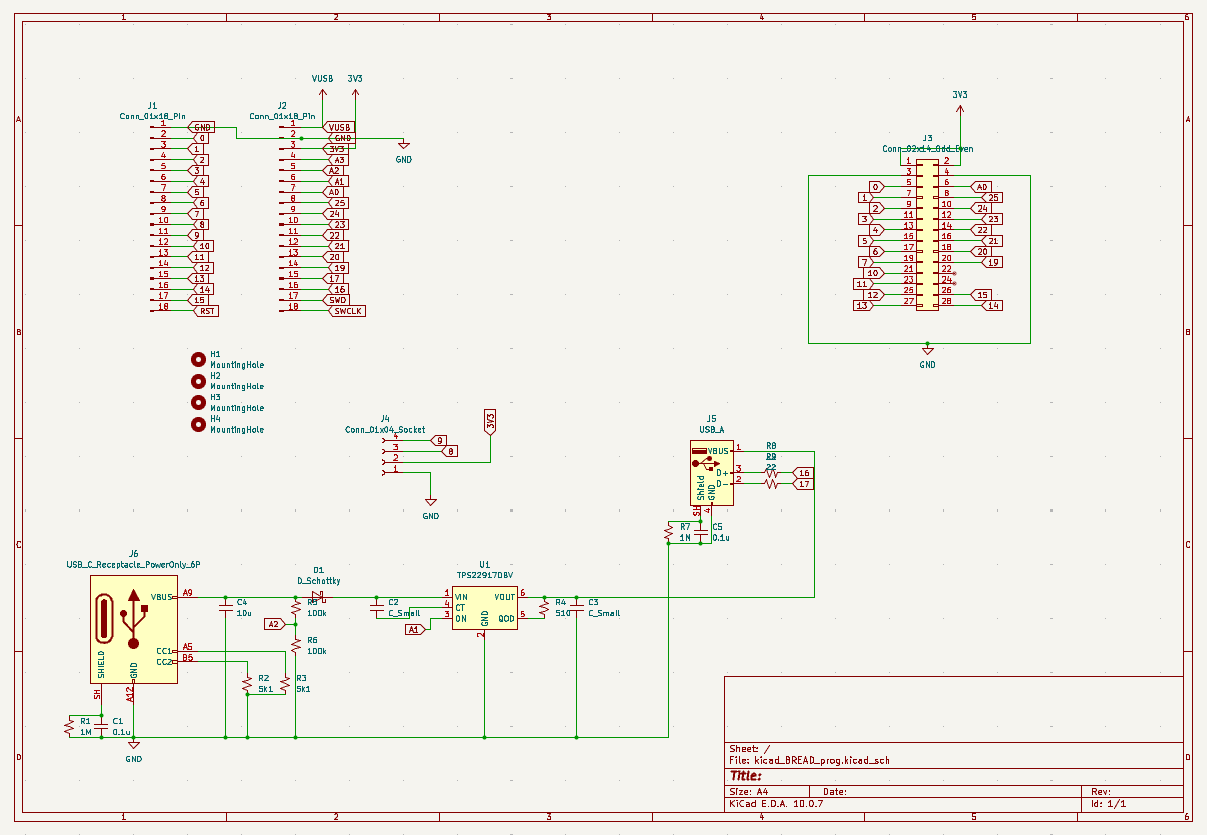Select mounting hole H4
Screen dimensions: 1207x835
tap(198, 424)
